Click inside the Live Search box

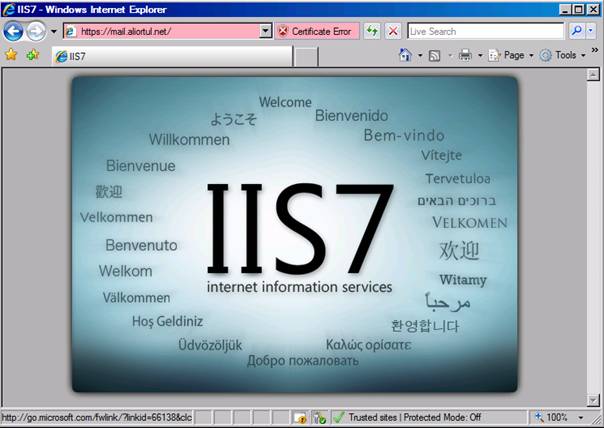pos(485,31)
